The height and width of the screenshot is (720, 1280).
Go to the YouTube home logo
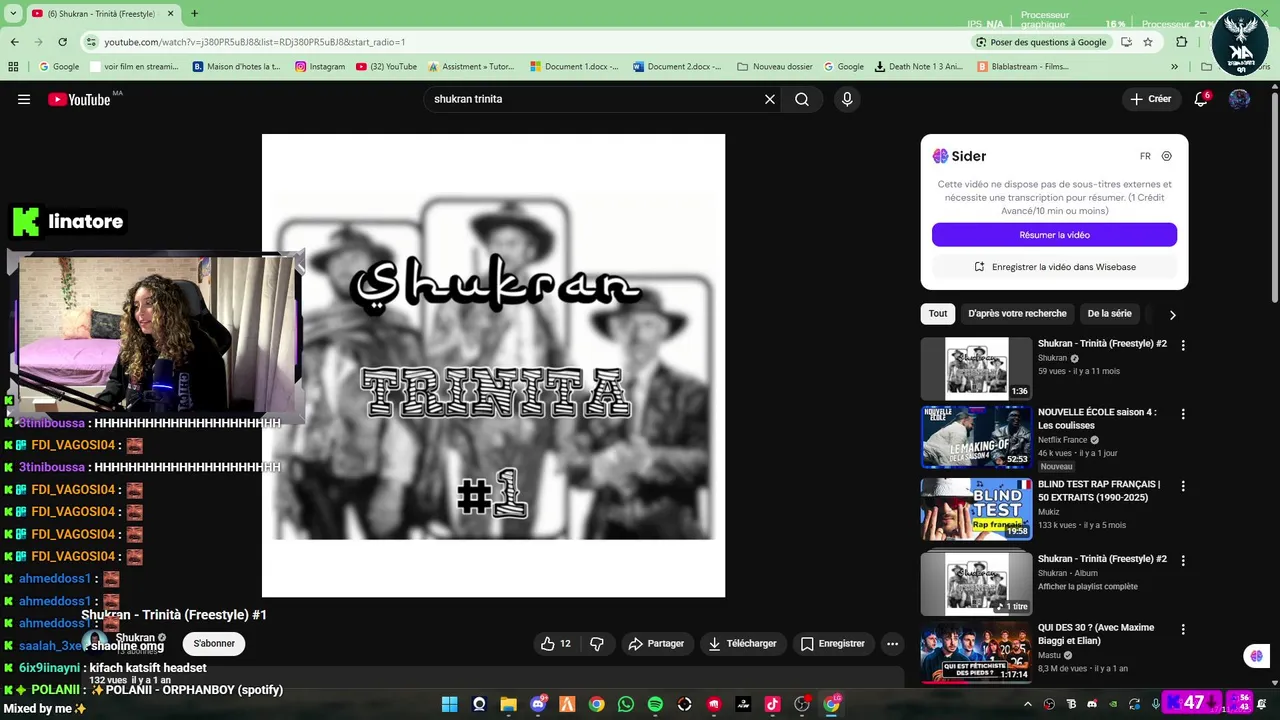click(79, 99)
